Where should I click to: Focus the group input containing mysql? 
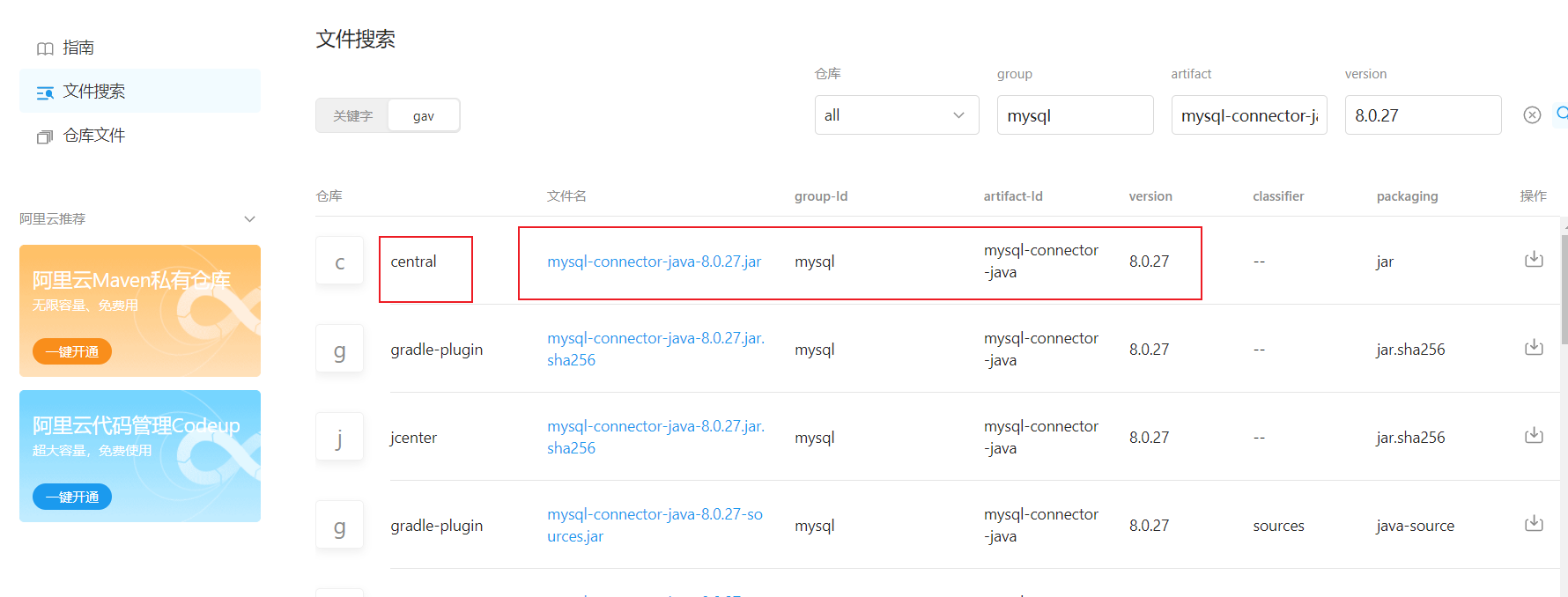point(1075,115)
